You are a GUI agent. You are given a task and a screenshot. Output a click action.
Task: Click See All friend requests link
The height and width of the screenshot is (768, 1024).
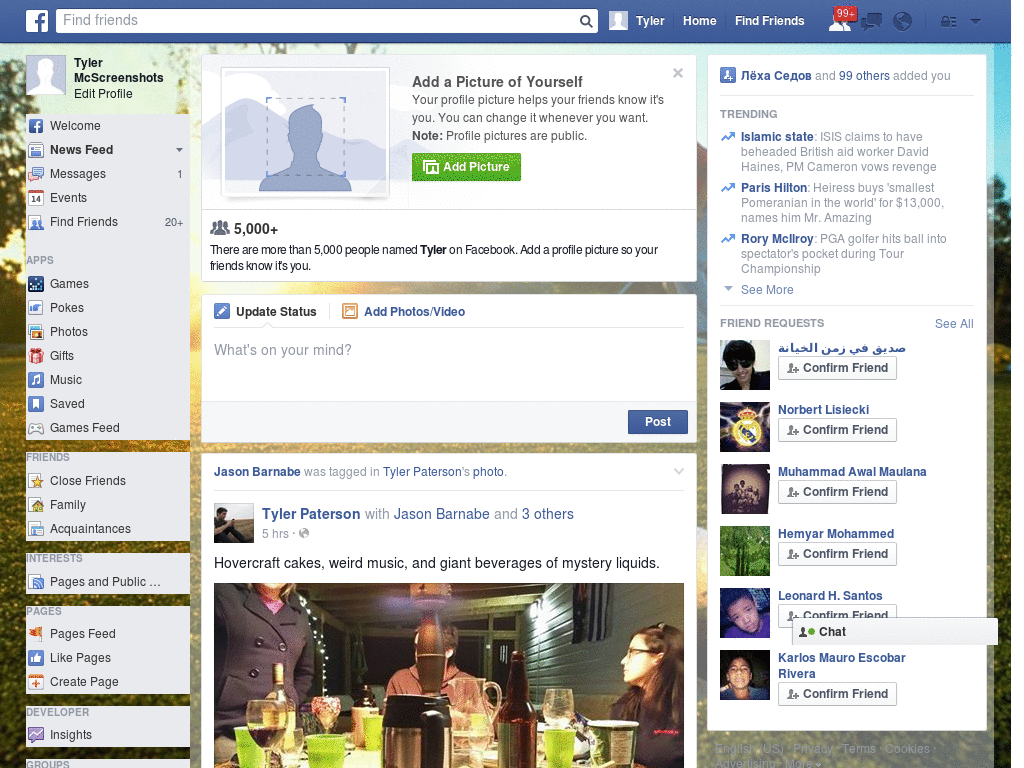tap(953, 323)
